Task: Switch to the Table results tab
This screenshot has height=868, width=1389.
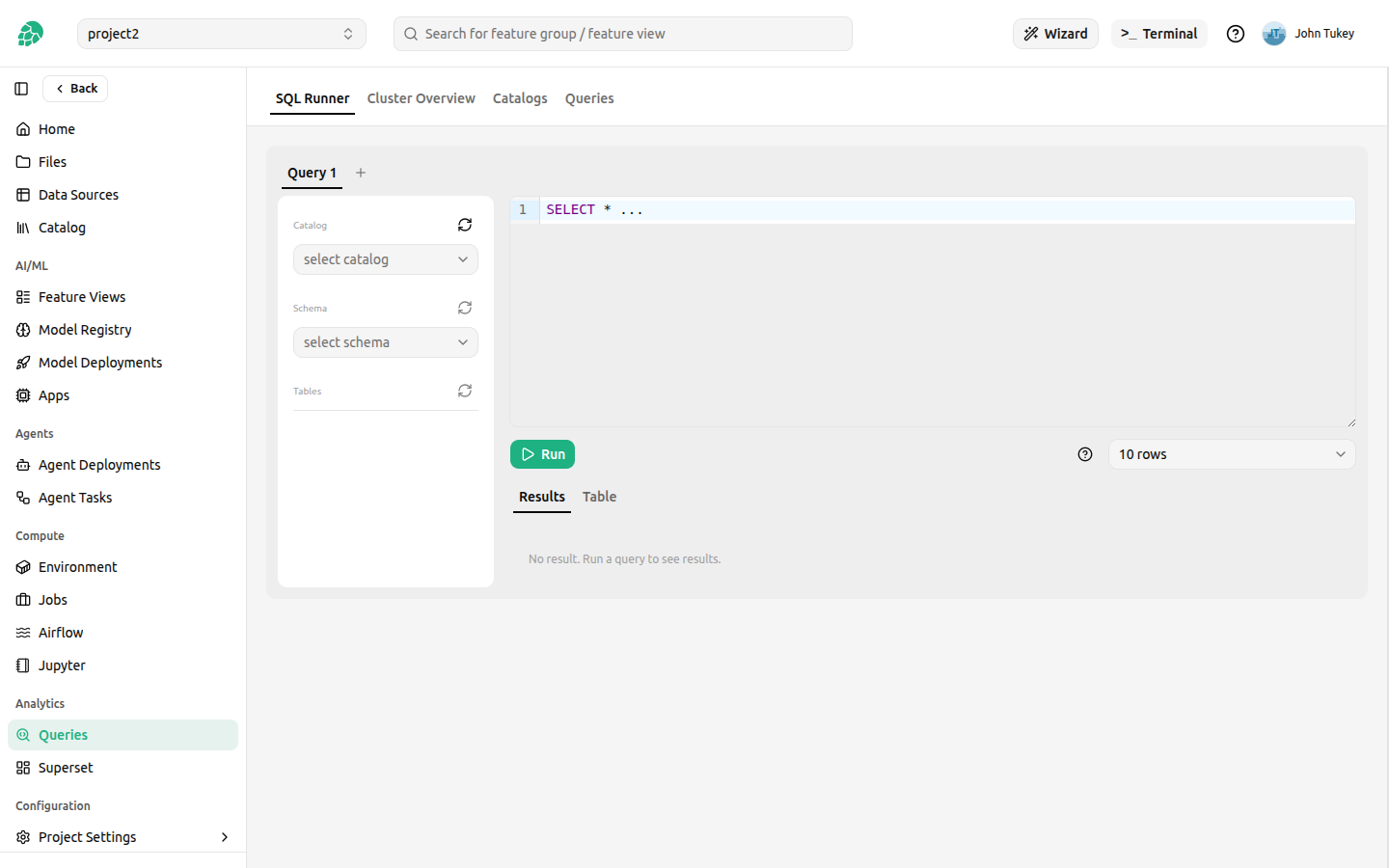Action: tap(599, 497)
